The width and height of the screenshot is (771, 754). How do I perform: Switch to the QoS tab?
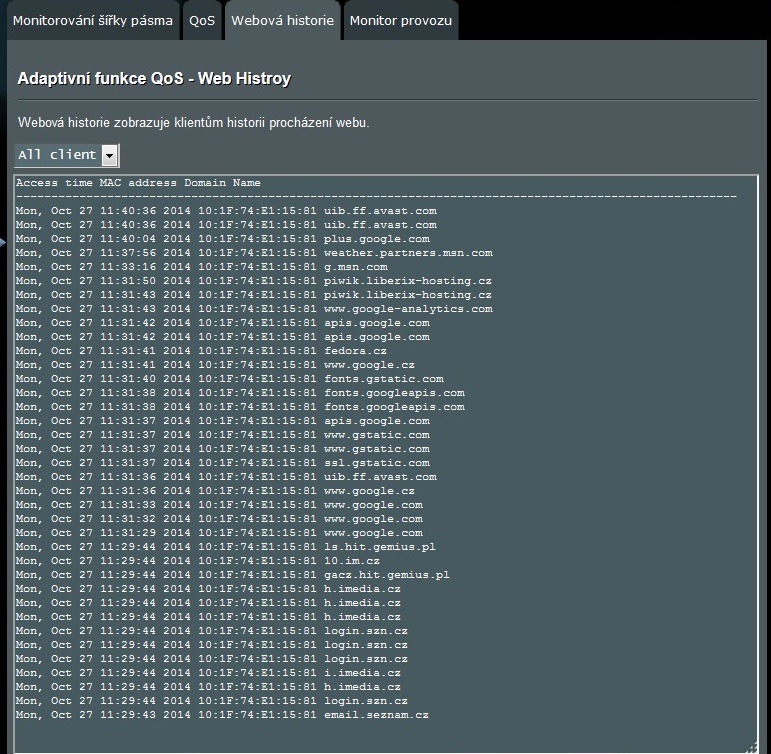(202, 21)
